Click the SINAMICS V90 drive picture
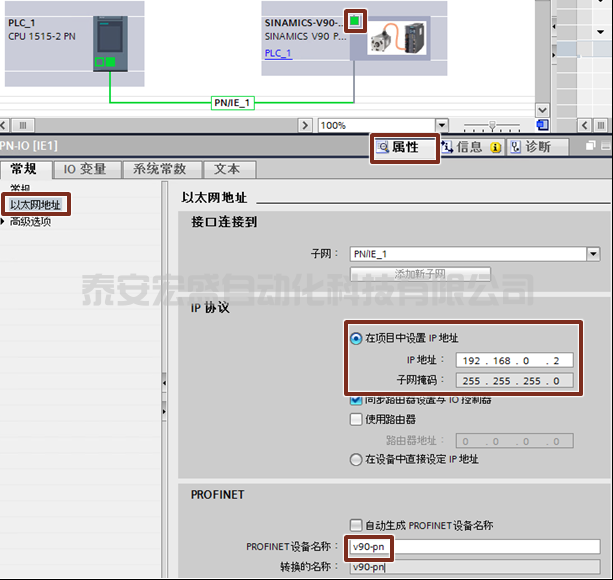 397,38
